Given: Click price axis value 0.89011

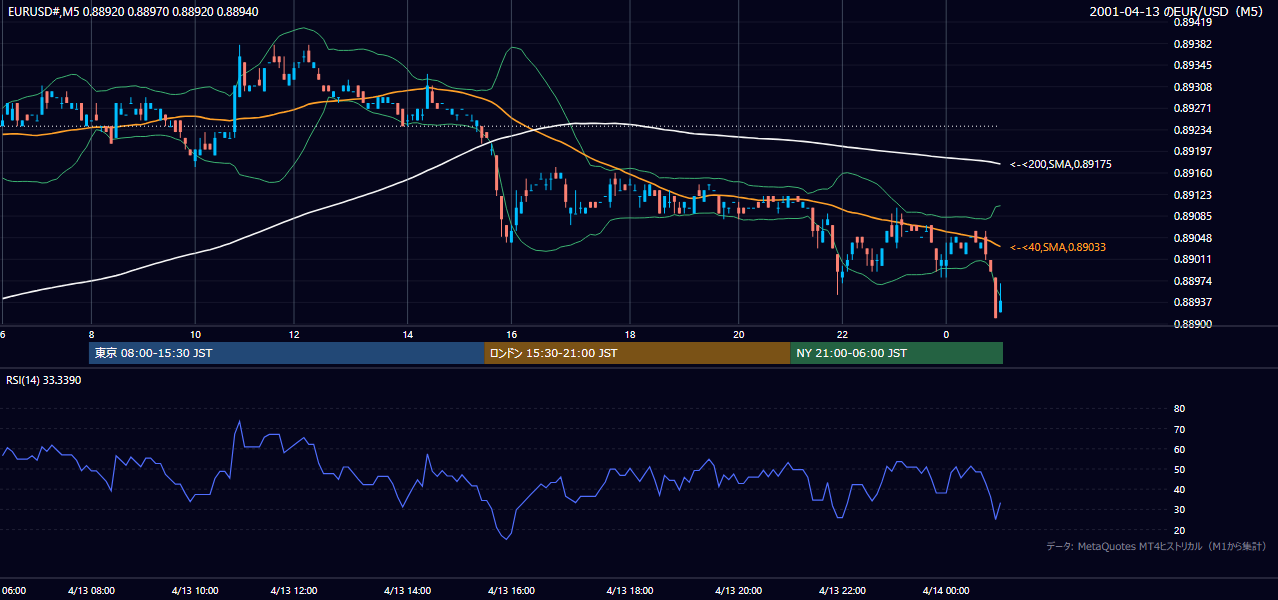Looking at the screenshot, I should click(x=1192, y=259).
